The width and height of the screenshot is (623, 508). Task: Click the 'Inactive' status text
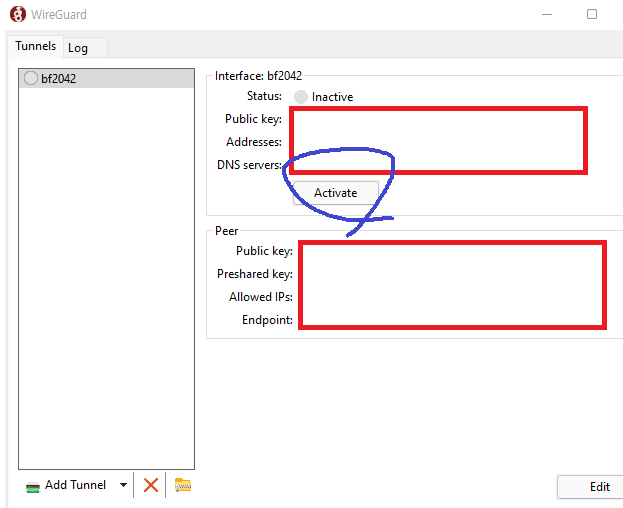coord(333,97)
